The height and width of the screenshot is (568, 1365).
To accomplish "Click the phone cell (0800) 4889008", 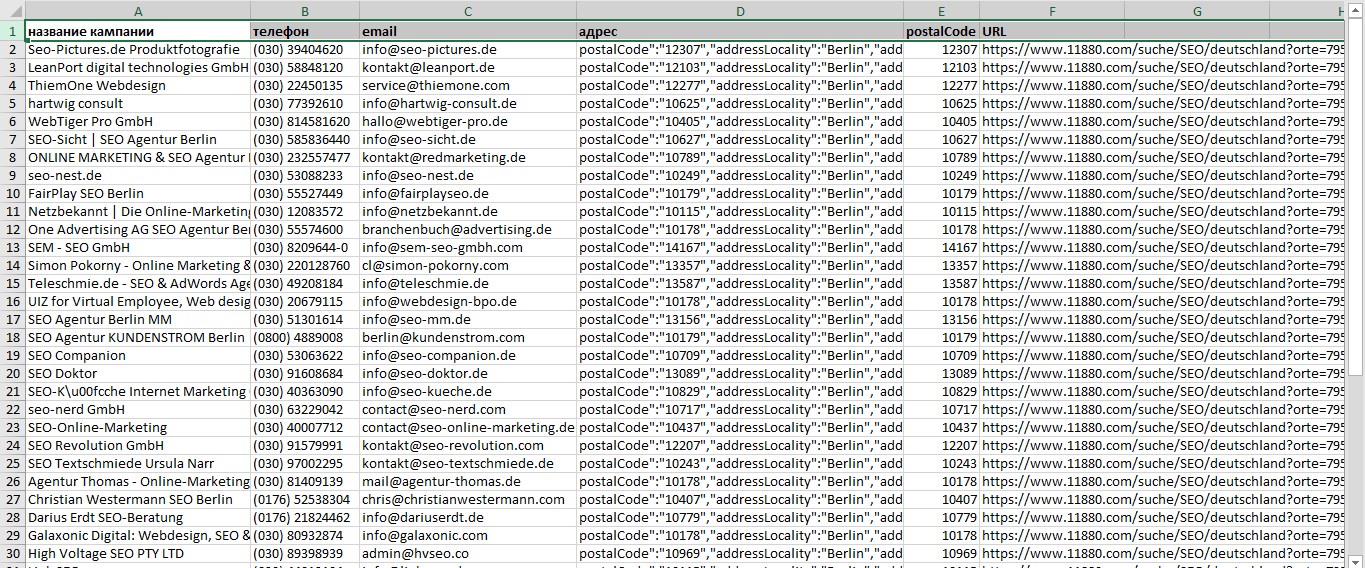I will 304,337.
